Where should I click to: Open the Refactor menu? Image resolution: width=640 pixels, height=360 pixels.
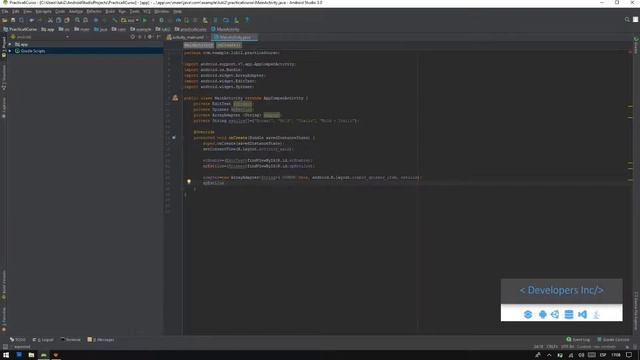[94, 11]
